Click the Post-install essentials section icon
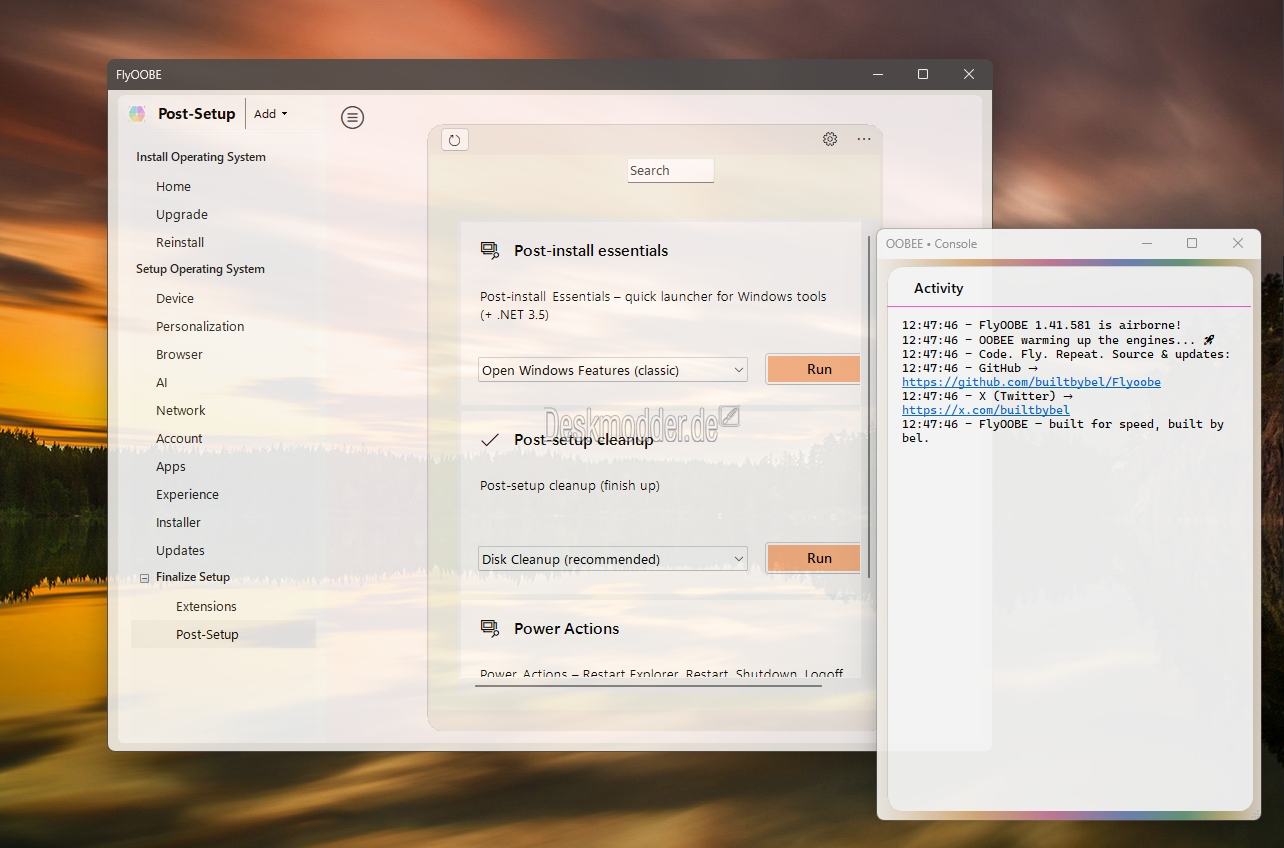This screenshot has width=1284, height=848. pos(490,251)
